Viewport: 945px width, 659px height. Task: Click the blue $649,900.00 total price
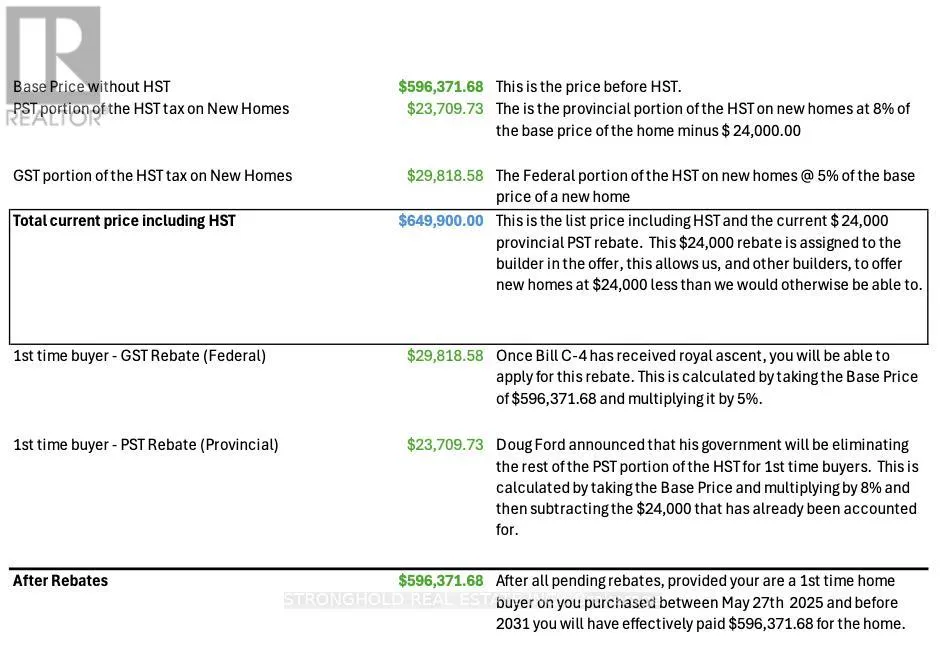[x=440, y=221]
